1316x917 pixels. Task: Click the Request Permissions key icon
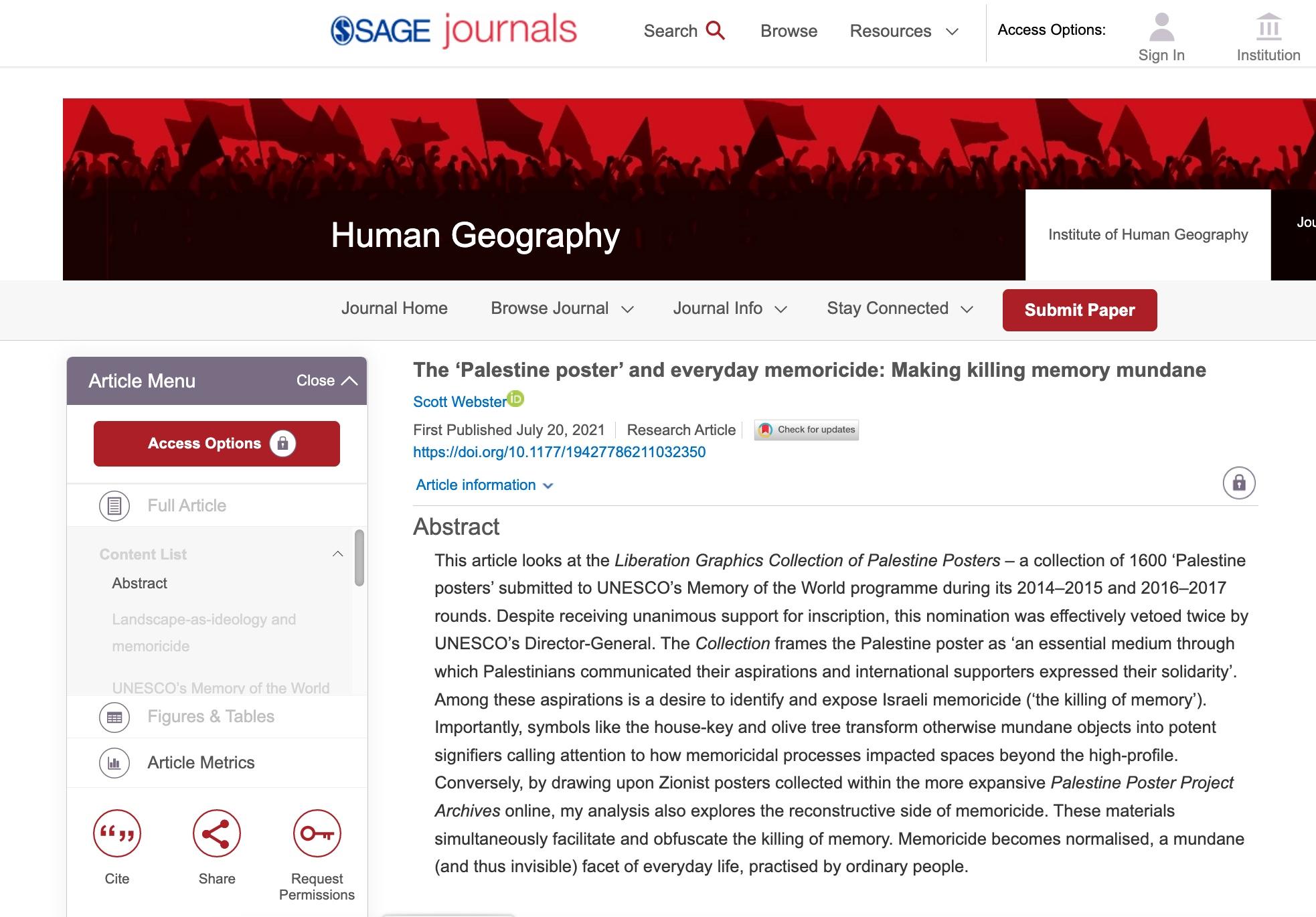point(317,833)
